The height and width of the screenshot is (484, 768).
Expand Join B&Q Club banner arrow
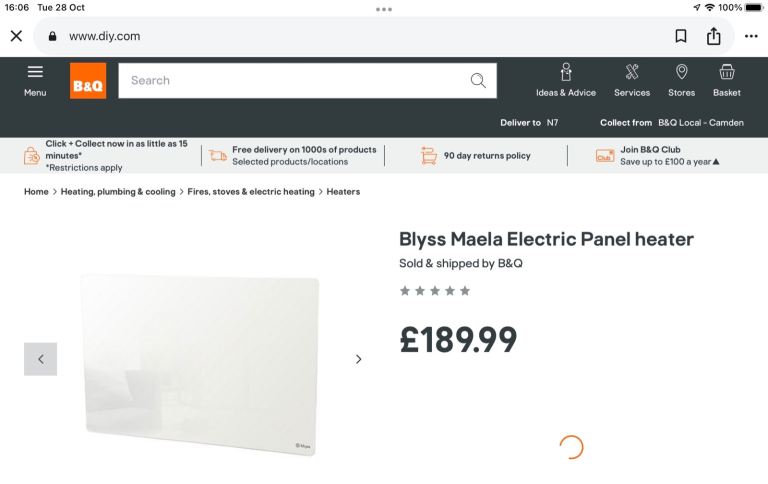tap(715, 162)
